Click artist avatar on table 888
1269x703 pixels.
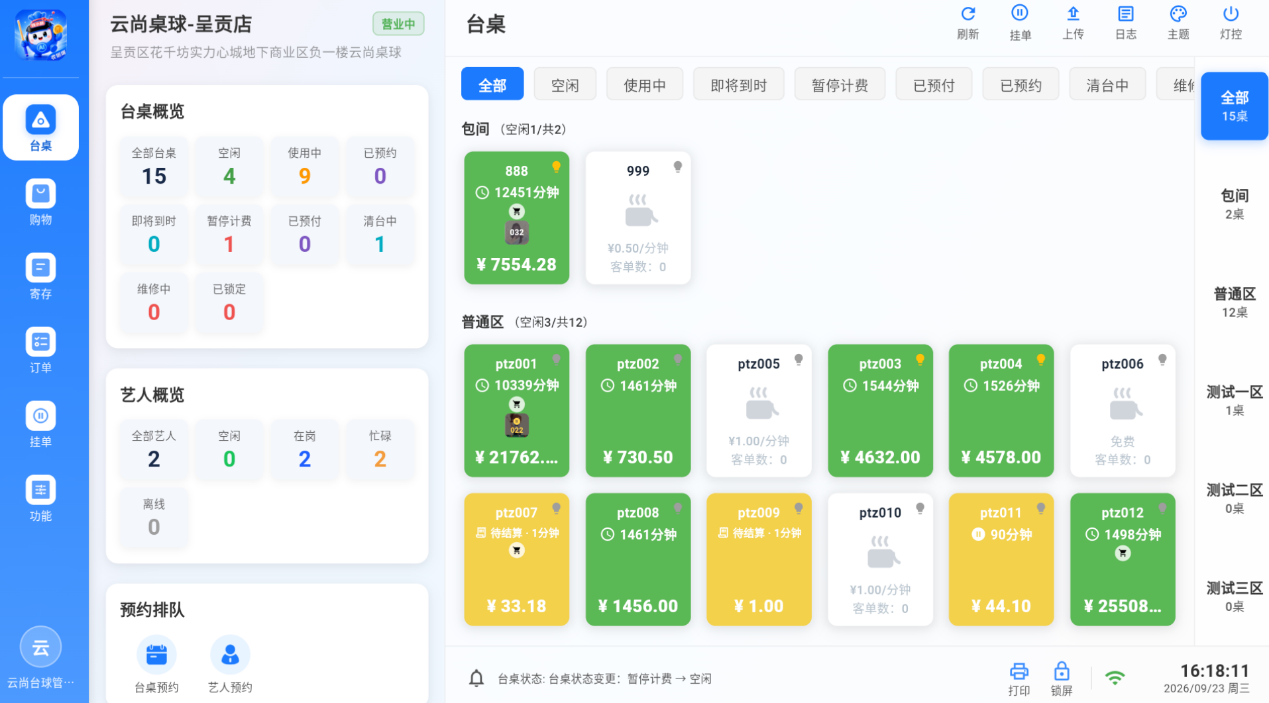click(x=517, y=232)
